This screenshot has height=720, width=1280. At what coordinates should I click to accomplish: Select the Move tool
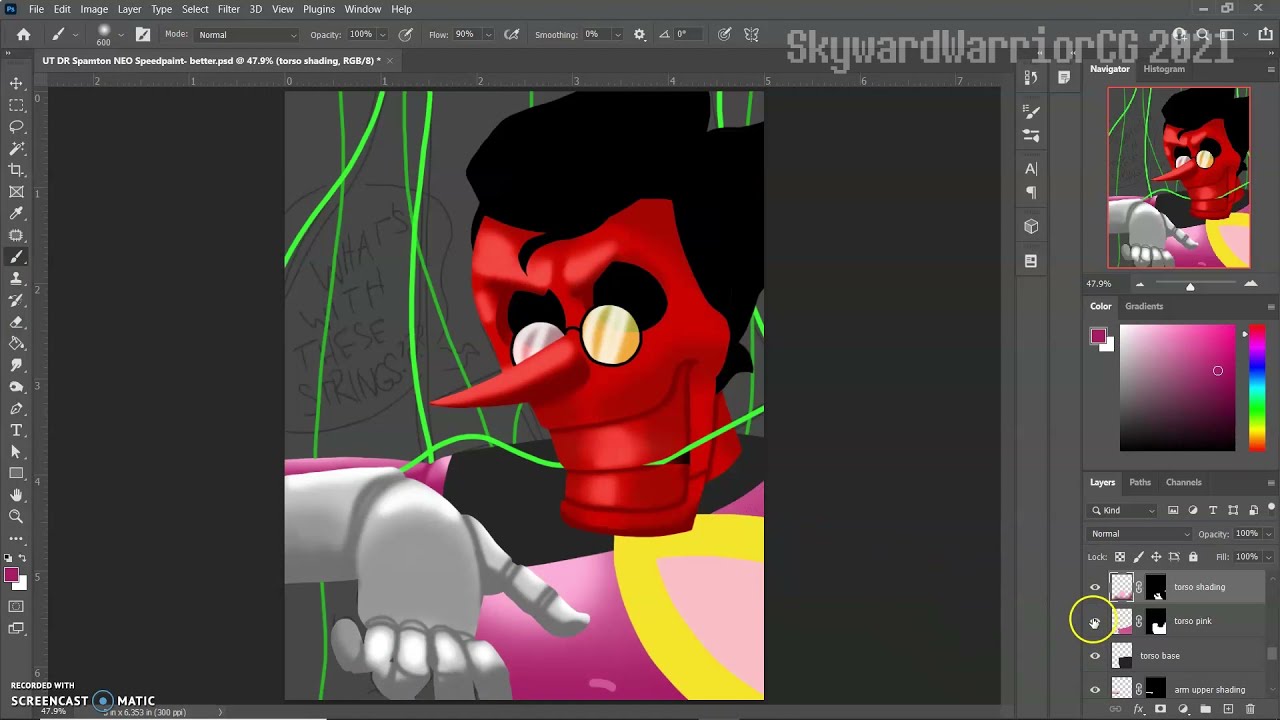16,84
